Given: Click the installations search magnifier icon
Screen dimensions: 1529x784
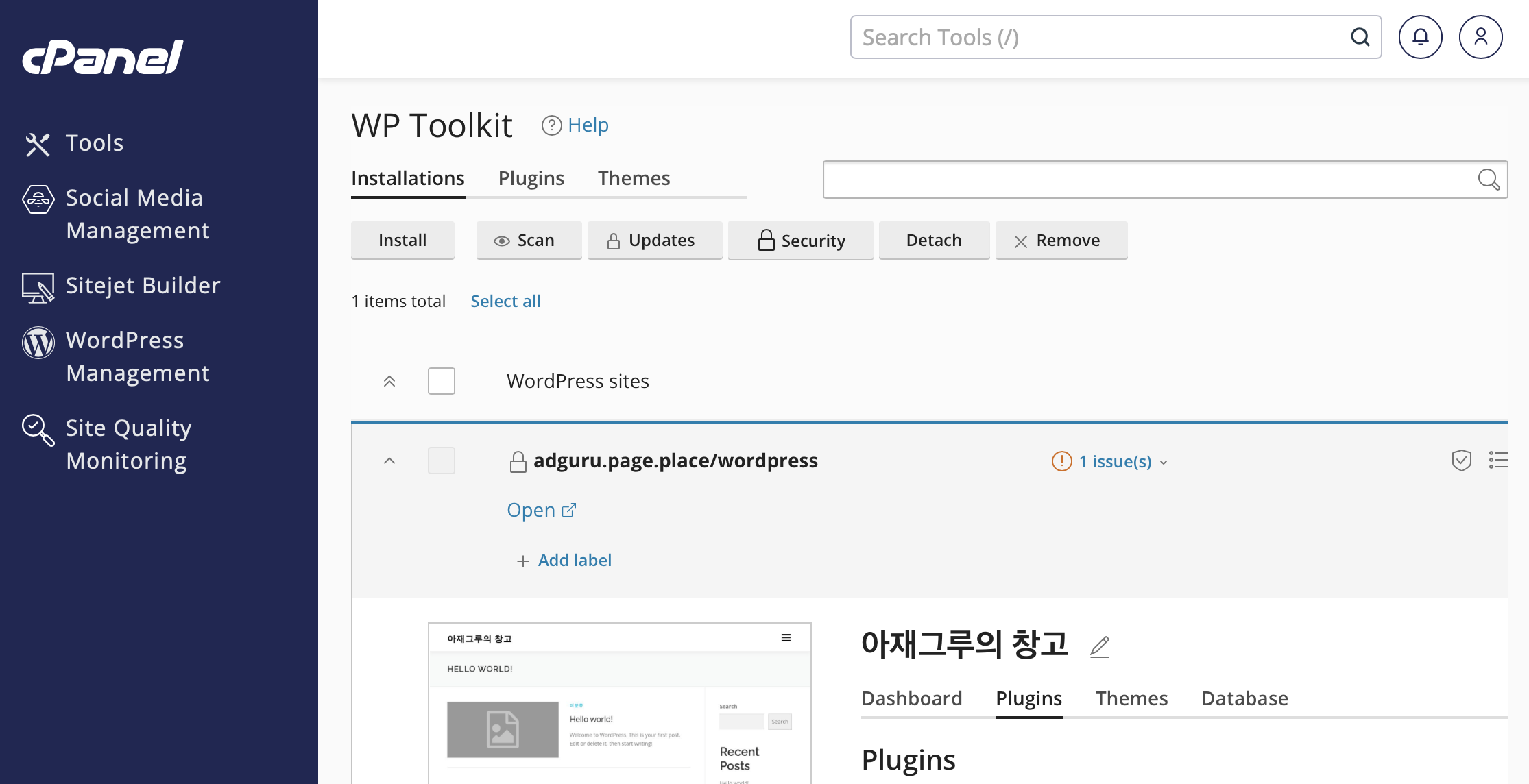Looking at the screenshot, I should click(x=1489, y=180).
